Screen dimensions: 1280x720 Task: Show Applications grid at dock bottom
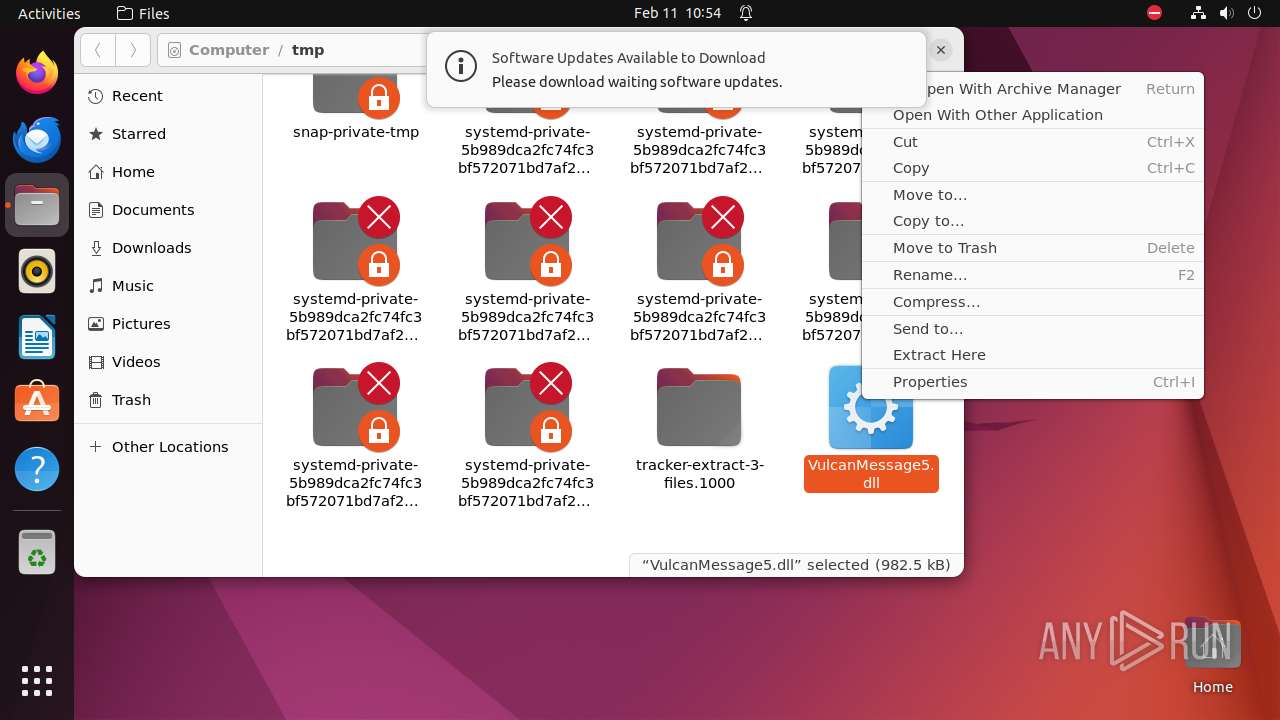pos(37,680)
